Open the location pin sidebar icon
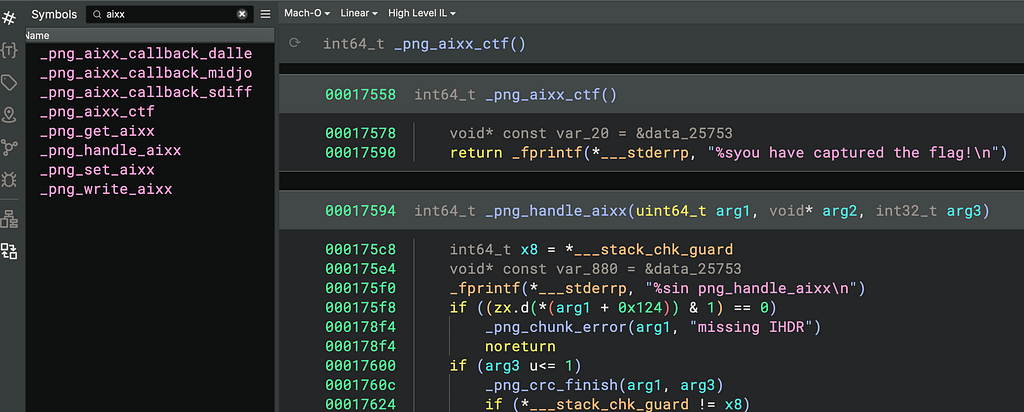The width and height of the screenshot is (1024, 412). (x=9, y=116)
